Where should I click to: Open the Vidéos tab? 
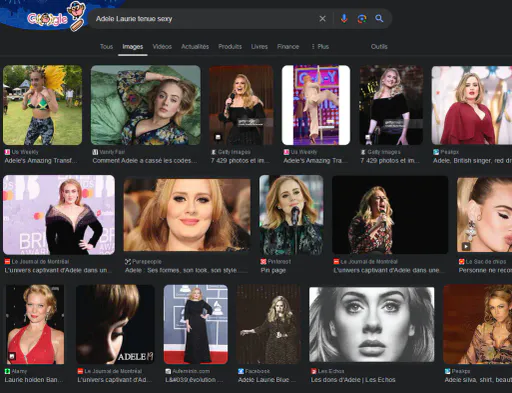pos(162,47)
